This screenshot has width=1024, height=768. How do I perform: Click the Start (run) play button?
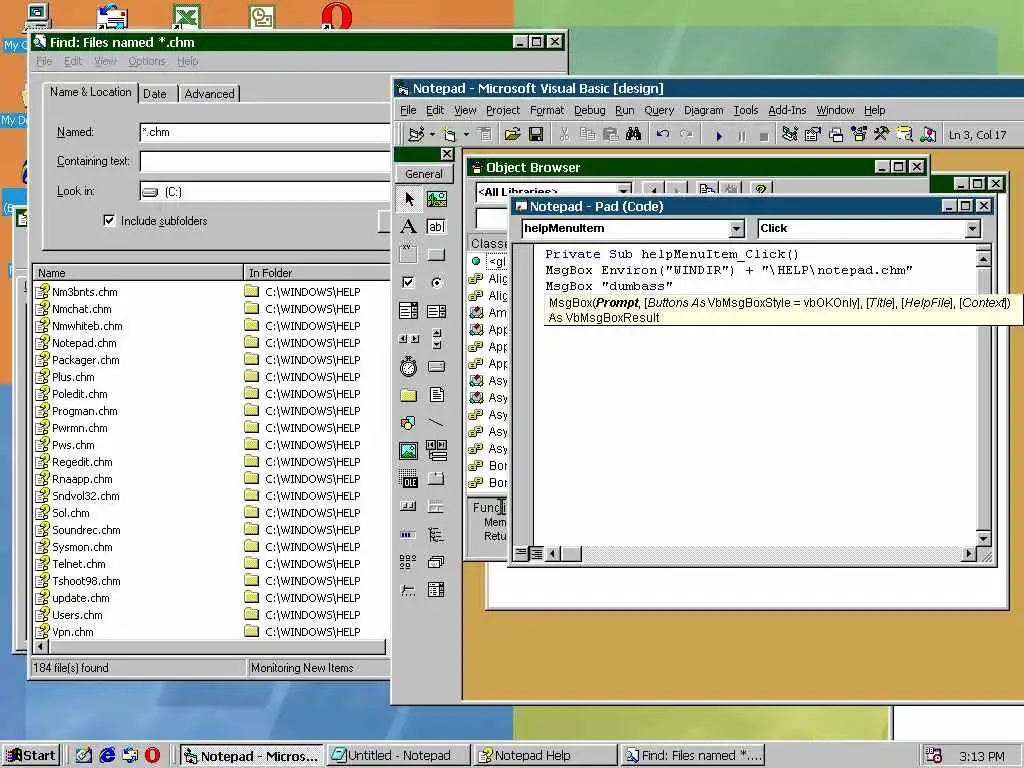click(718, 135)
